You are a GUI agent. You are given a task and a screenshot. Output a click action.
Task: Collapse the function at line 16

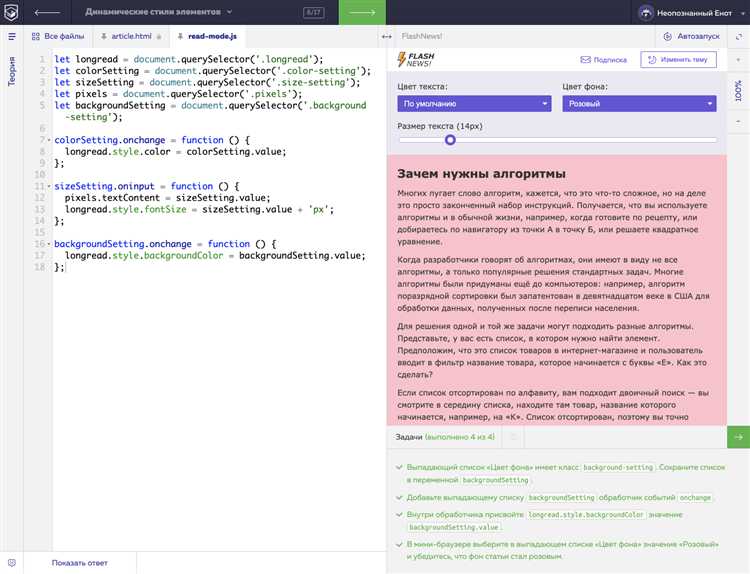(48, 244)
